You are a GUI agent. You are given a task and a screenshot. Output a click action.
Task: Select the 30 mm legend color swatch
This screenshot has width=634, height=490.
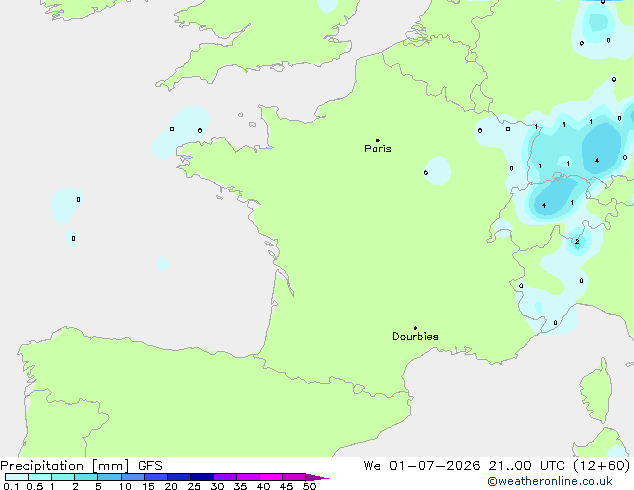tap(225, 477)
